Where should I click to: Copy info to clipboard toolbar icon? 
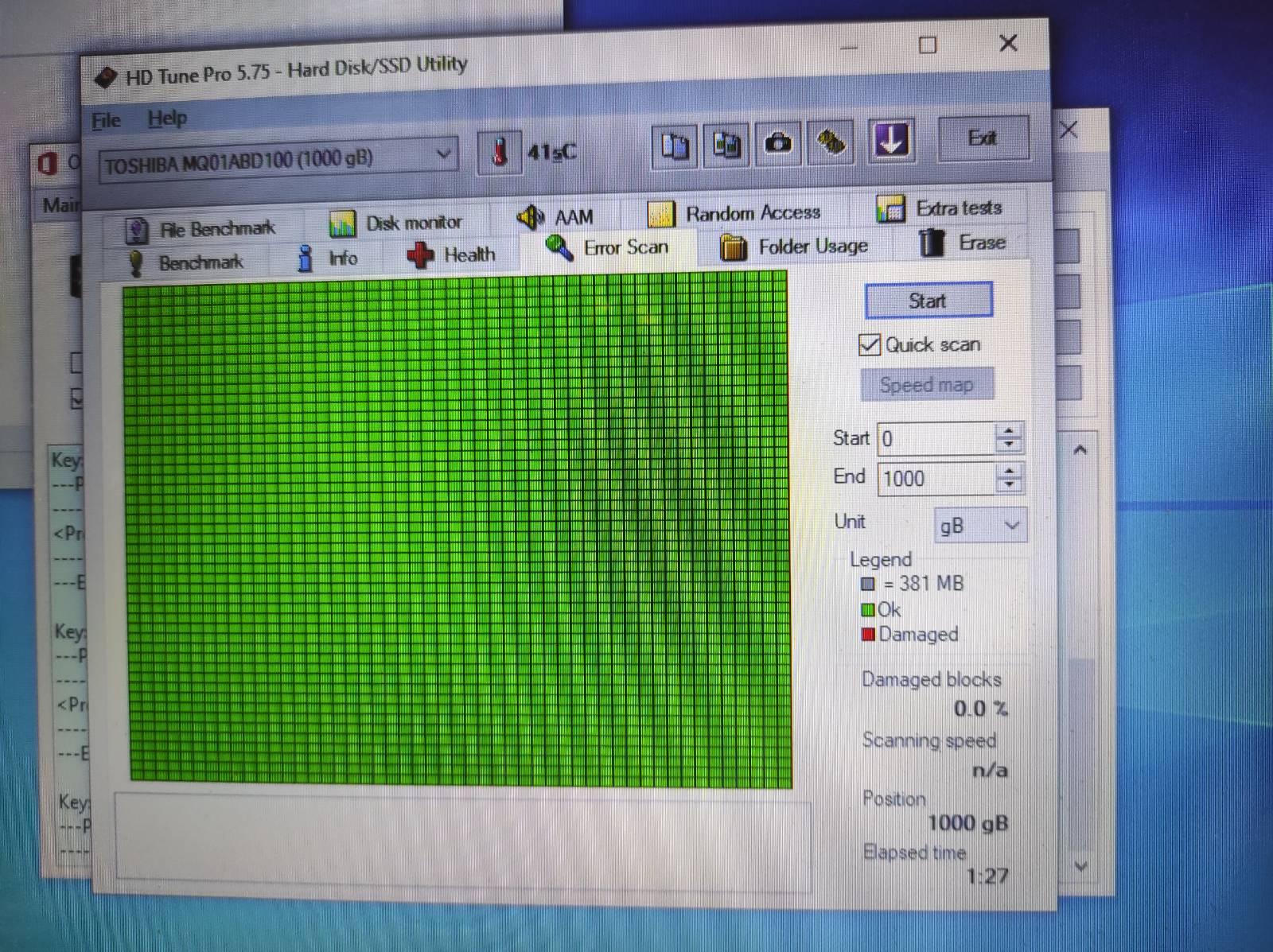pyautogui.click(x=675, y=146)
